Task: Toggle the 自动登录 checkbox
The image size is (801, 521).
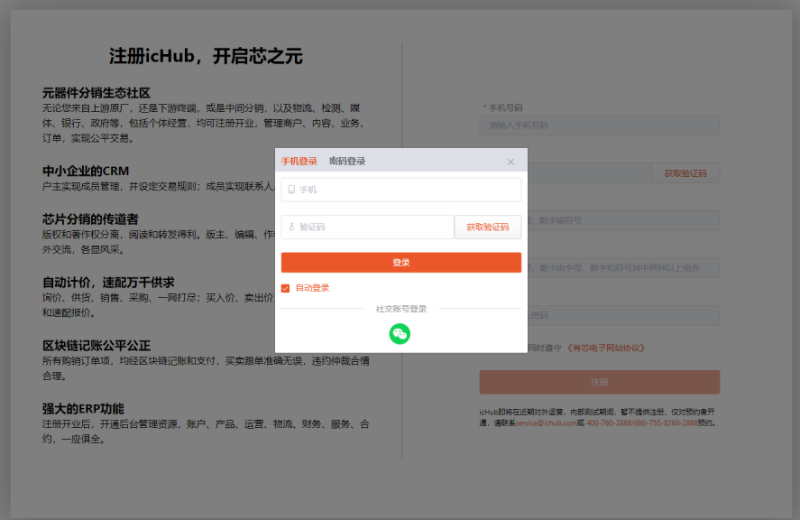Action: tap(285, 288)
